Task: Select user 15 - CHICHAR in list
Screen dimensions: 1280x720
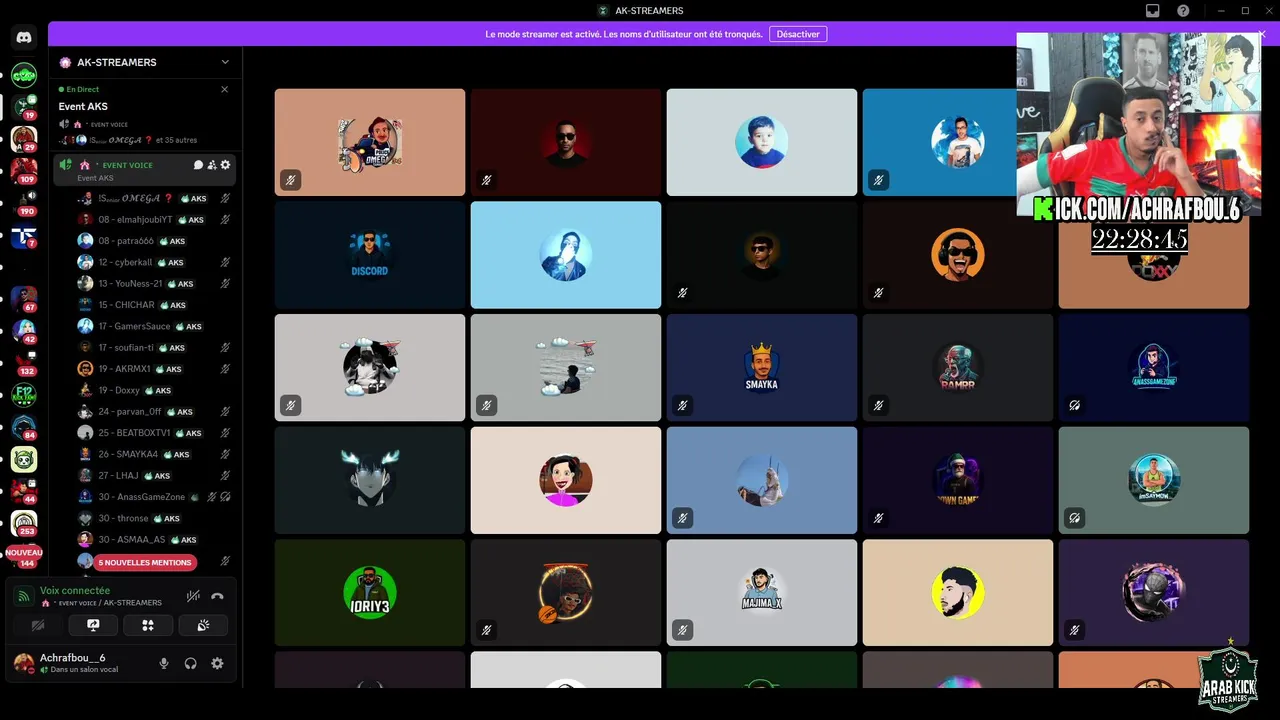Action: (154, 305)
